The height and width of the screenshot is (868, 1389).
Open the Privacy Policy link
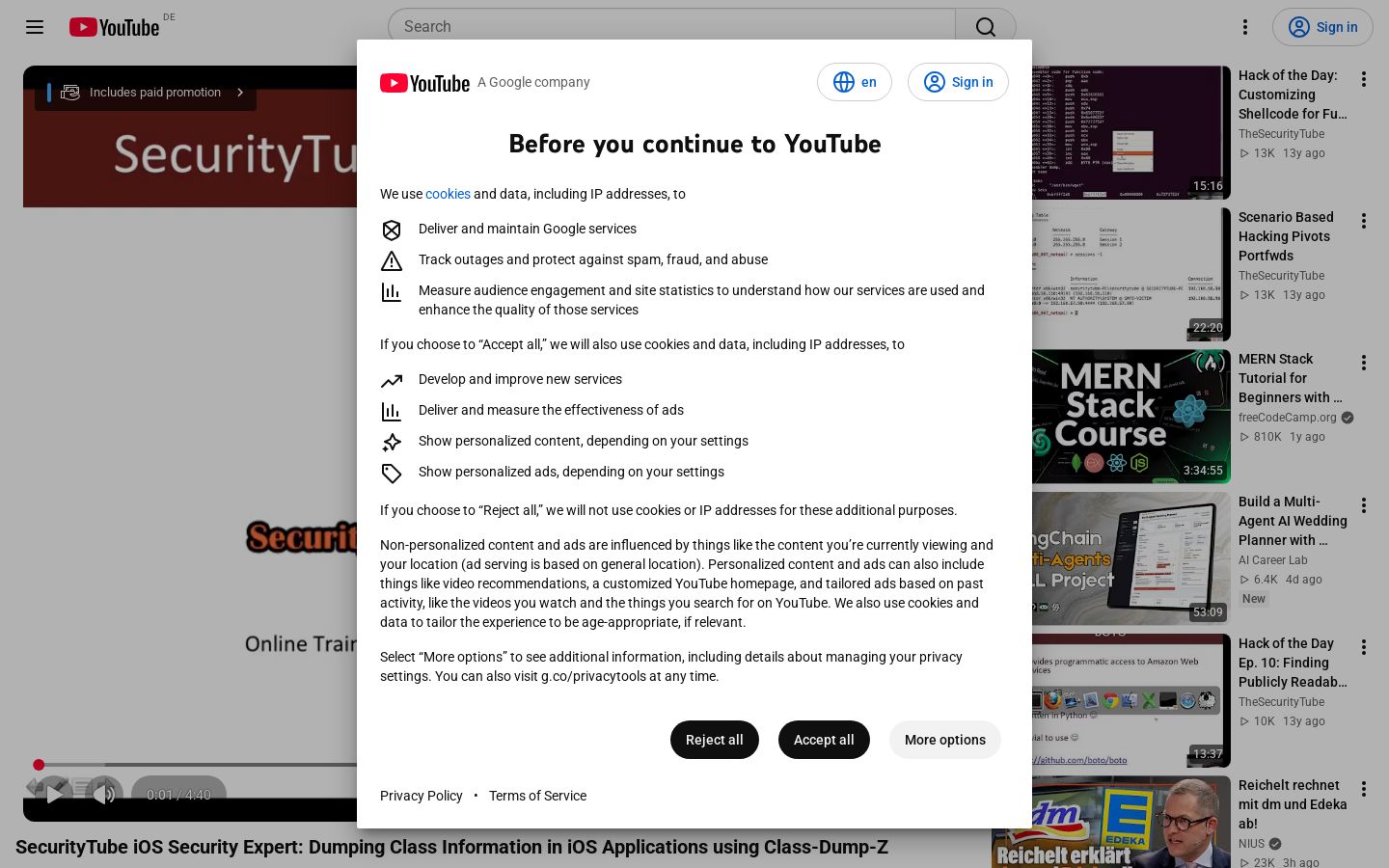(x=422, y=796)
